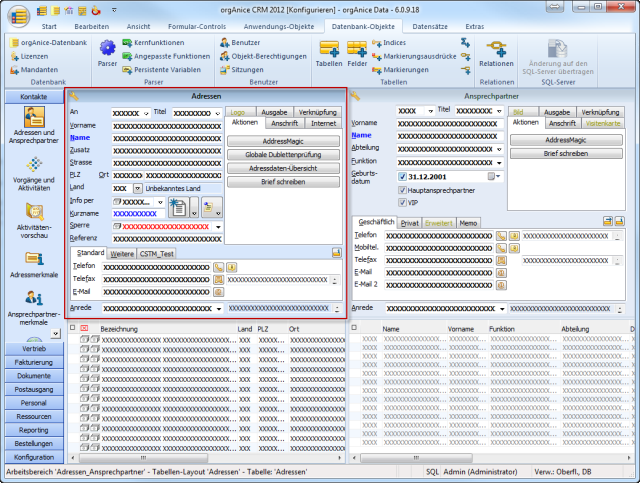Click the Adressdaten-Übersicht button
The image size is (640, 483).
click(x=283, y=168)
